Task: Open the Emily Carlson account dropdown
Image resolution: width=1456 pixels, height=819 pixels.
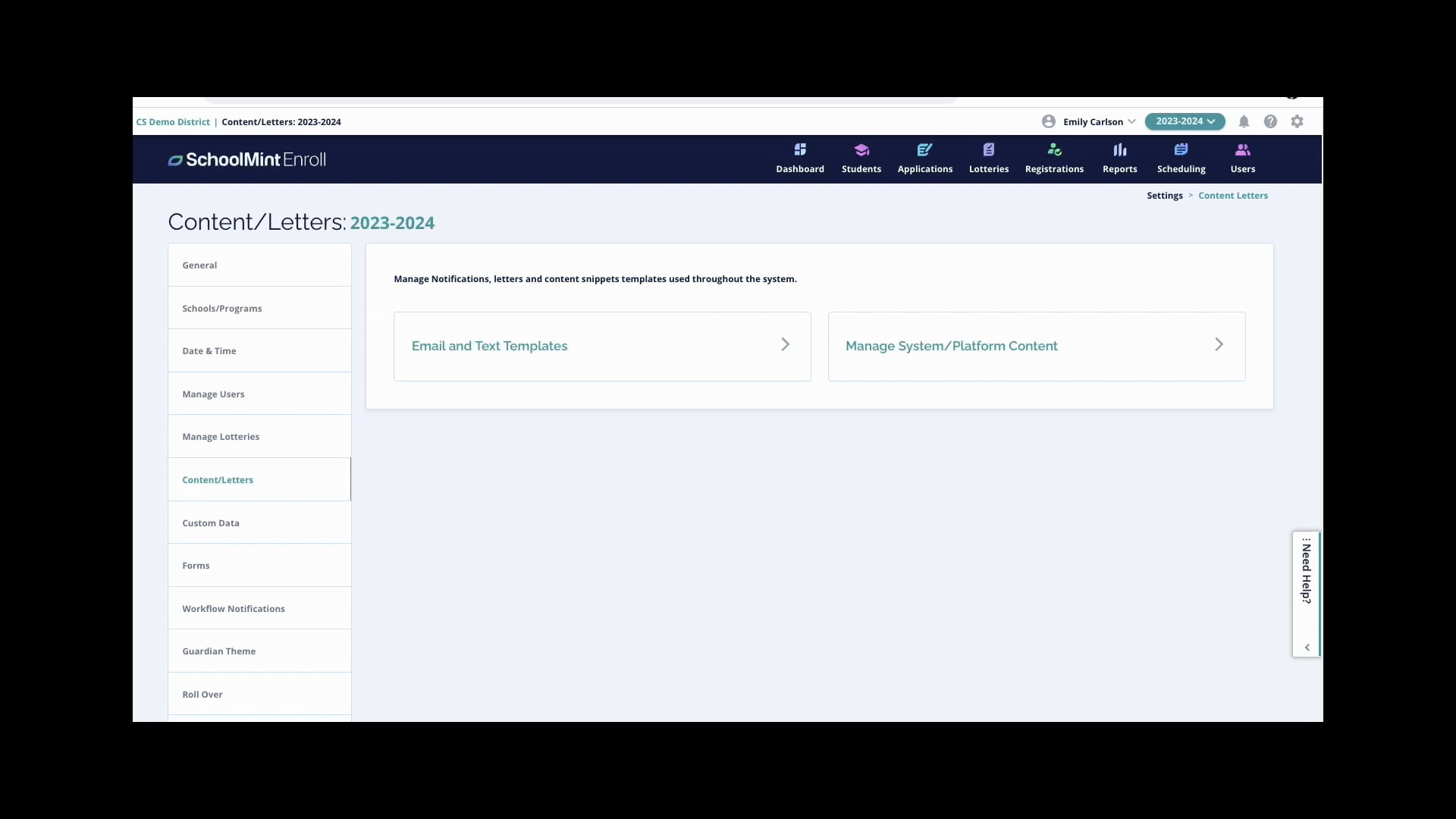Action: point(1099,121)
